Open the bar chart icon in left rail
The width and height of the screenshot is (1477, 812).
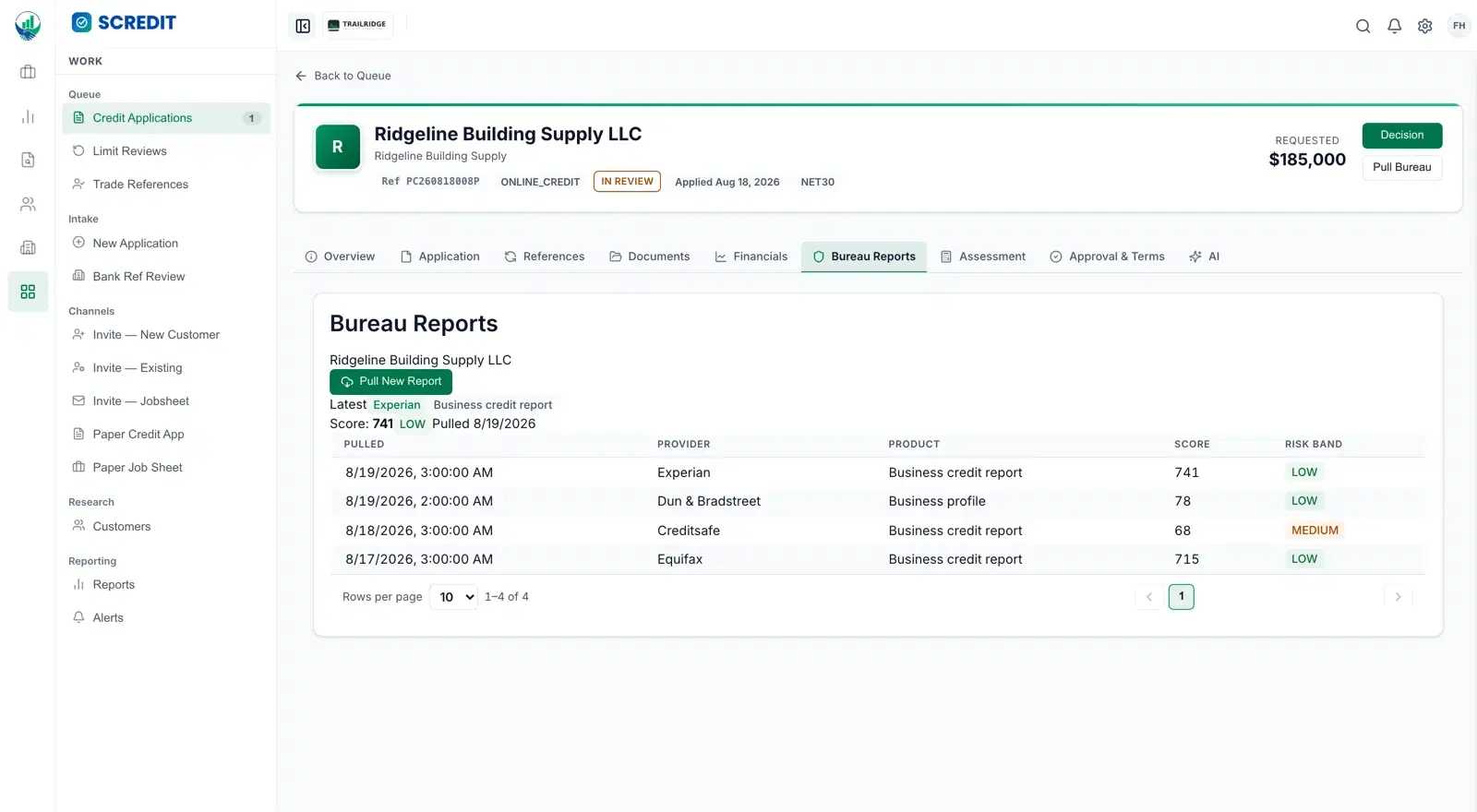[28, 116]
